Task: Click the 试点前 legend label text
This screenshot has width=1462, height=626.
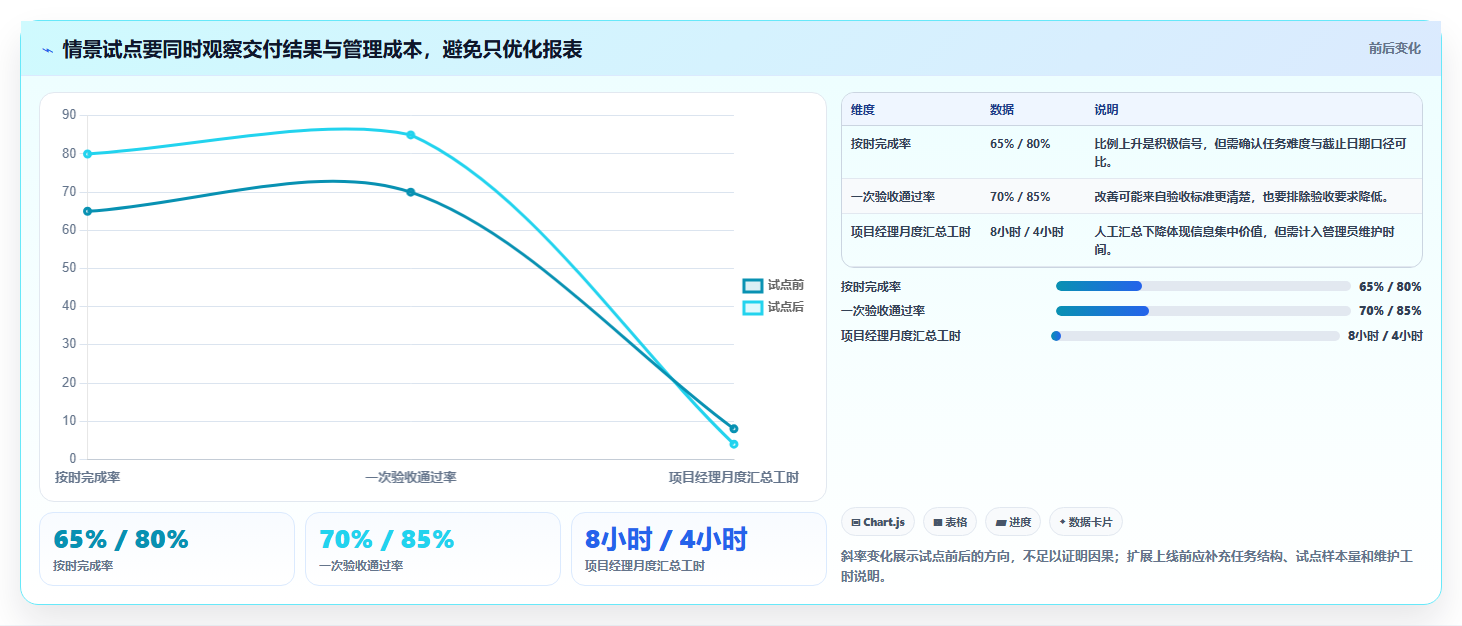Action: tap(786, 286)
